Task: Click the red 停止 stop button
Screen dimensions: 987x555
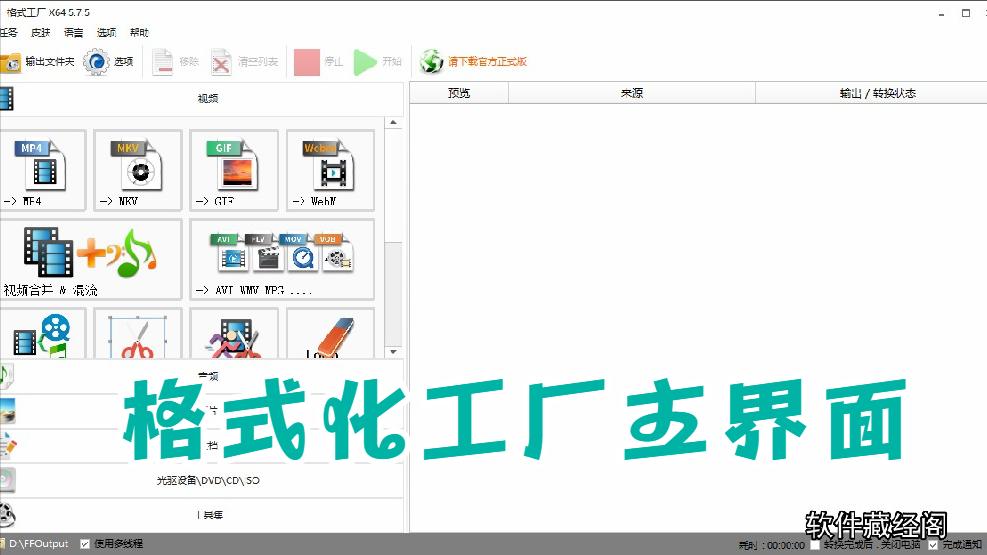Action: (x=319, y=62)
